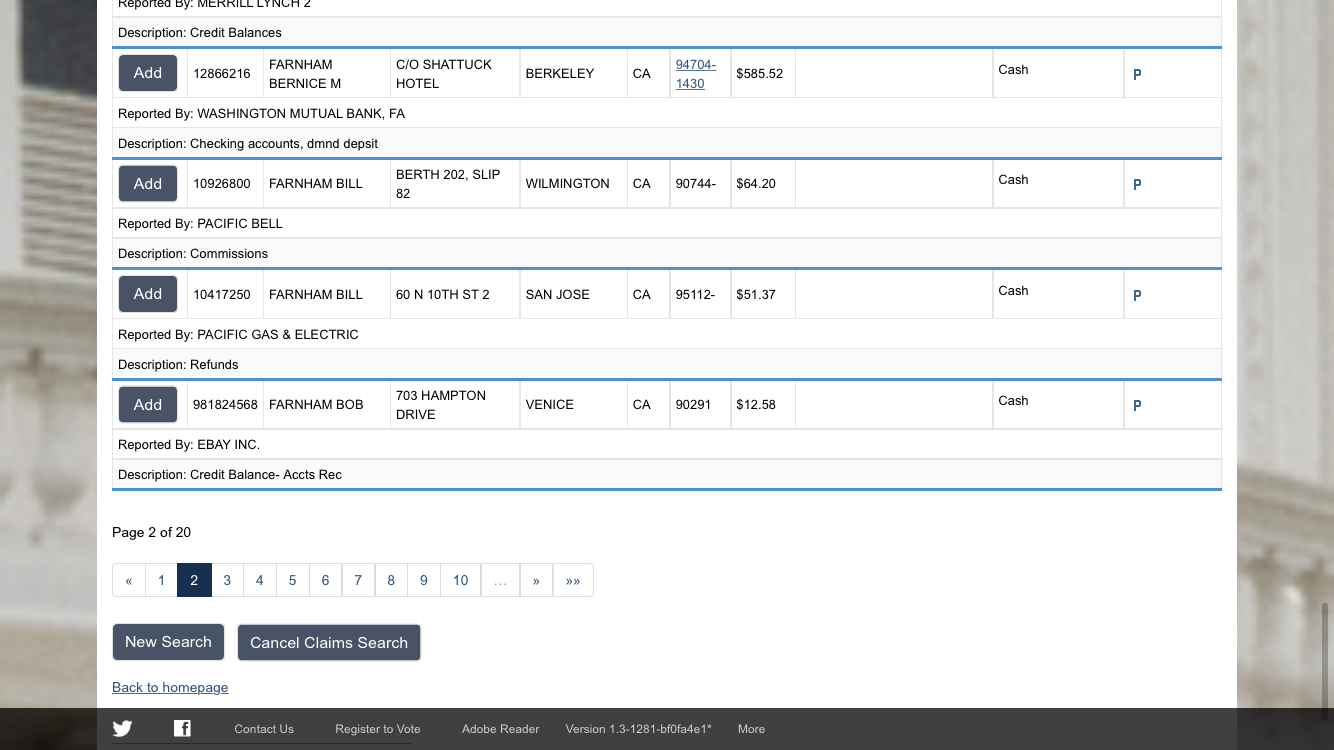This screenshot has width=1334, height=750.
Task: Open the More footer menu
Action: pyautogui.click(x=752, y=729)
